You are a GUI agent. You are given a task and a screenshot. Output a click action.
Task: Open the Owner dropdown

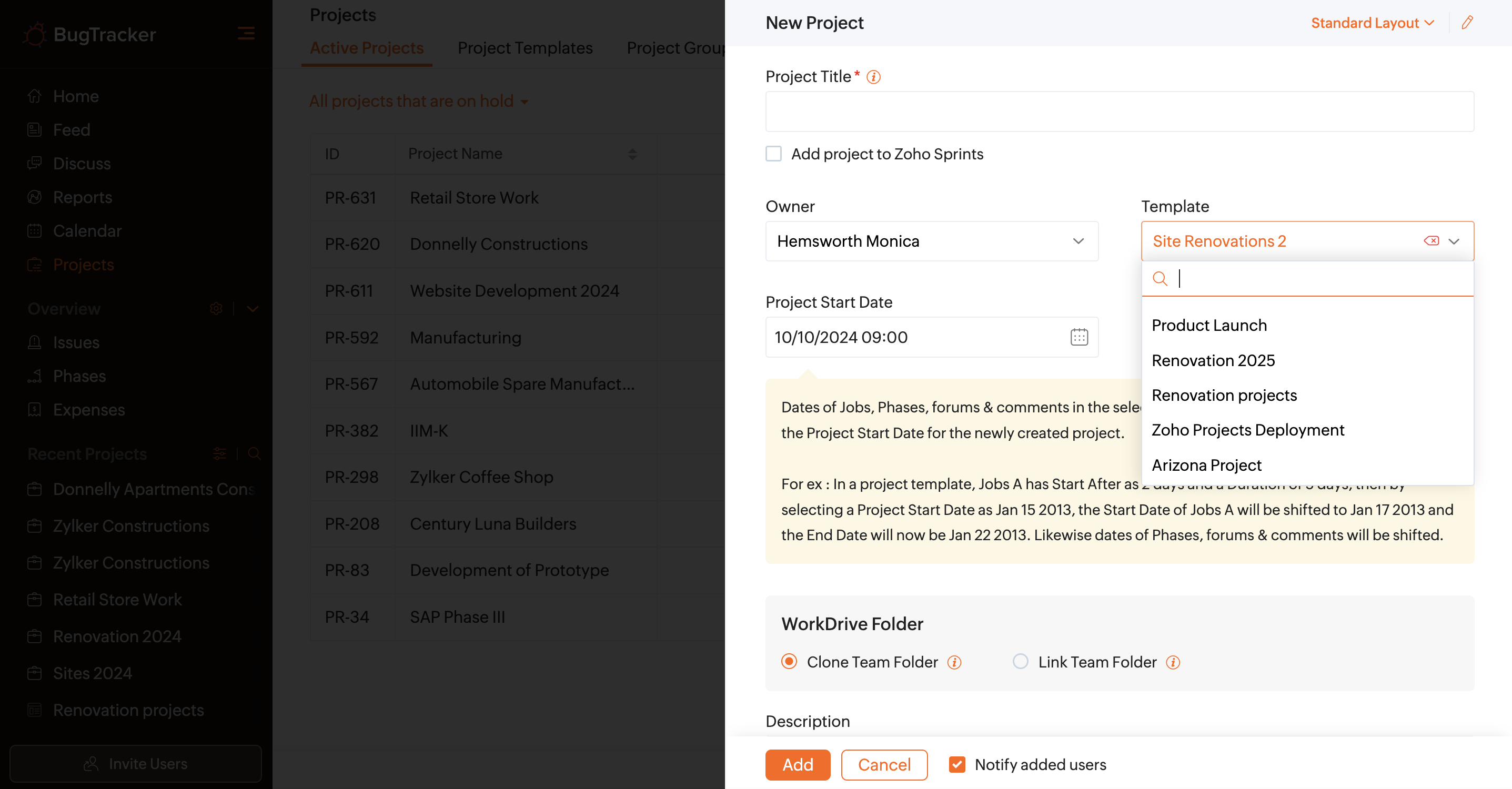click(932, 241)
